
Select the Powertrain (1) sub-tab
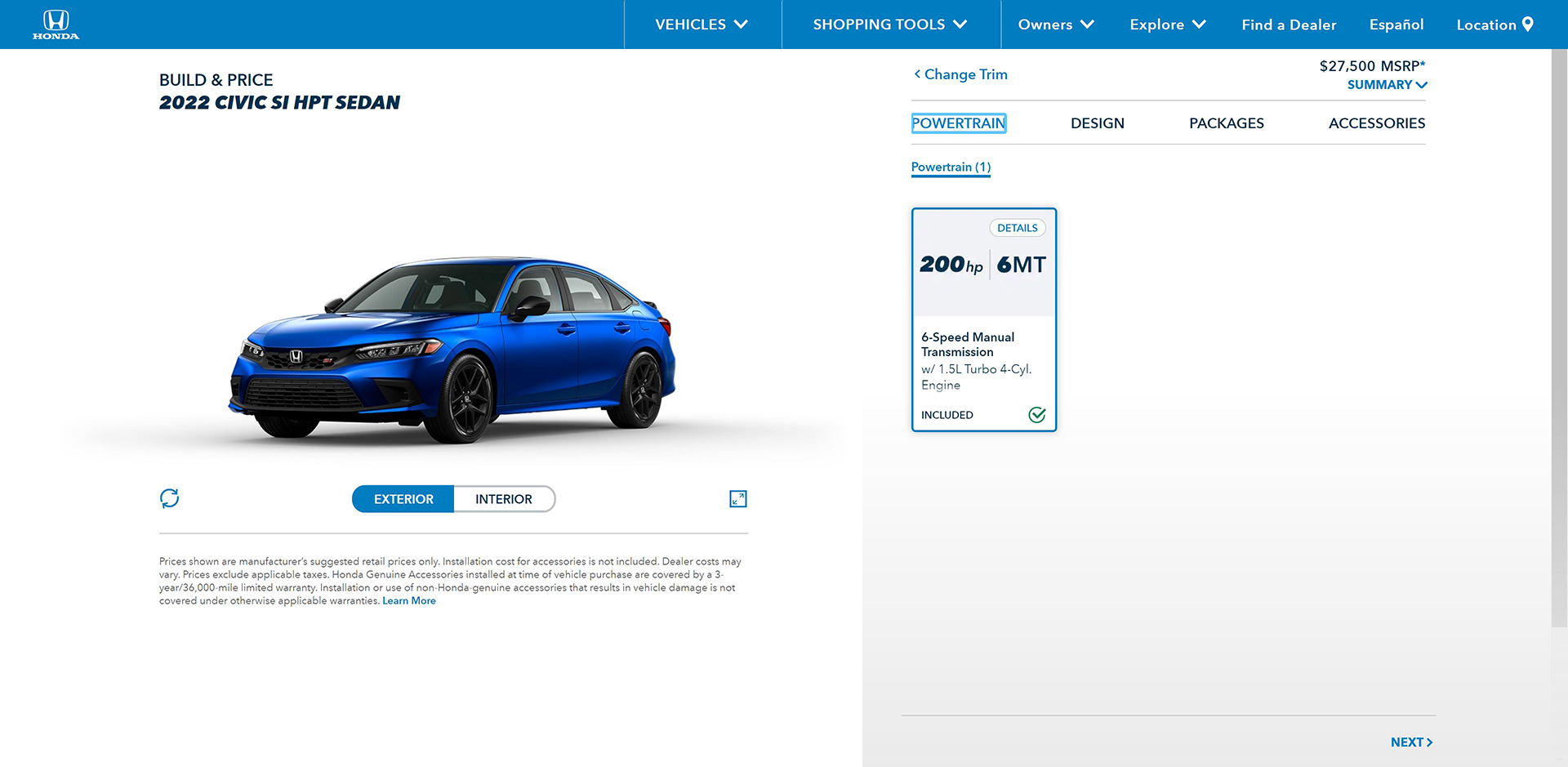[951, 167]
